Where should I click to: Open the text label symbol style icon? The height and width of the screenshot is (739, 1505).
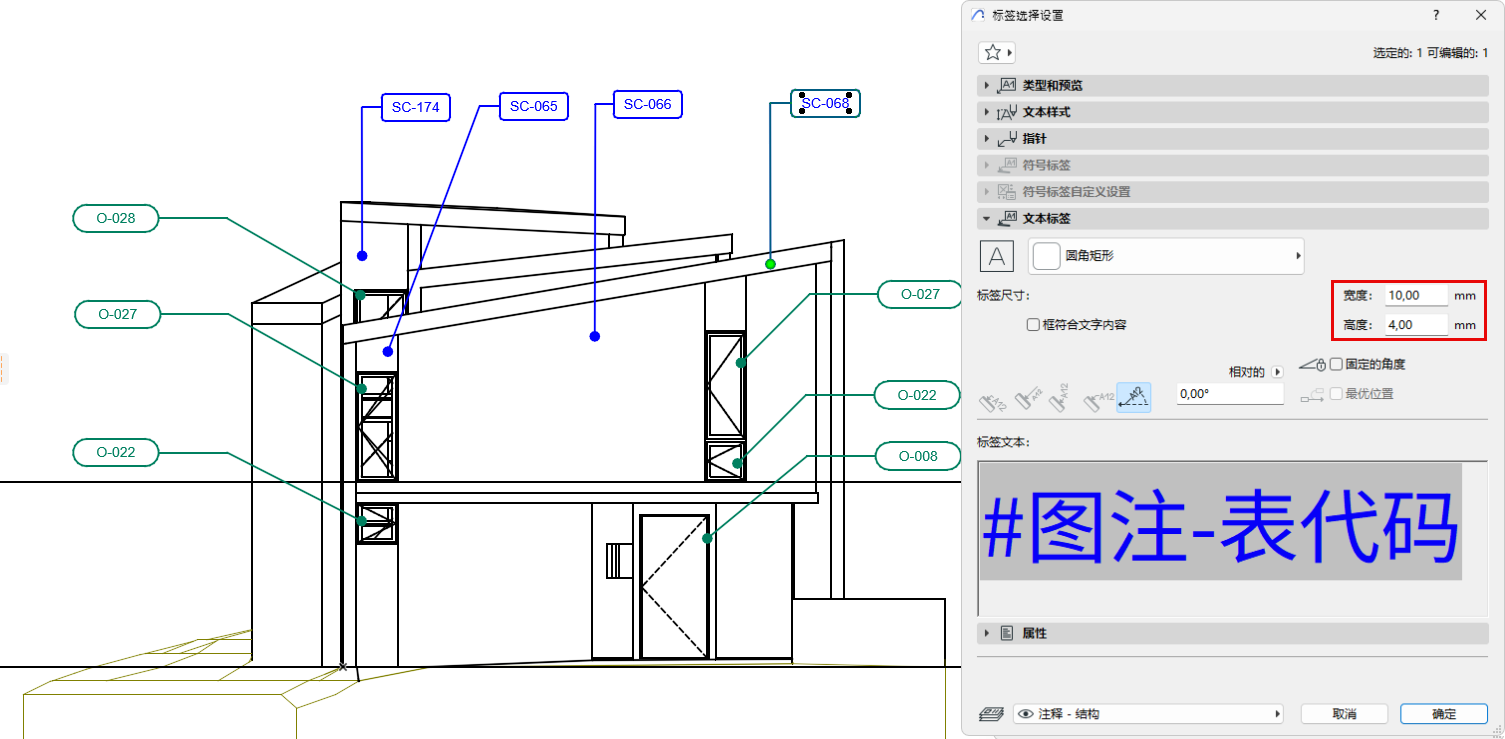pos(996,256)
